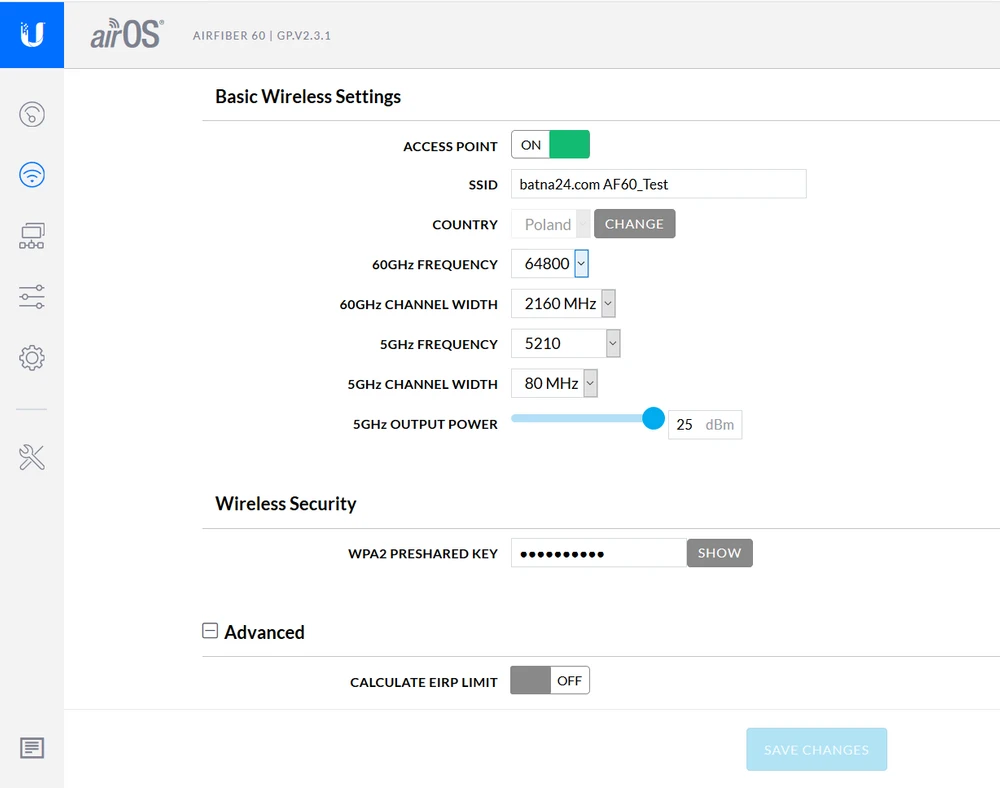This screenshot has height=788, width=1000.
Task: Open the system gear sidebar icon
Action: pyautogui.click(x=32, y=357)
